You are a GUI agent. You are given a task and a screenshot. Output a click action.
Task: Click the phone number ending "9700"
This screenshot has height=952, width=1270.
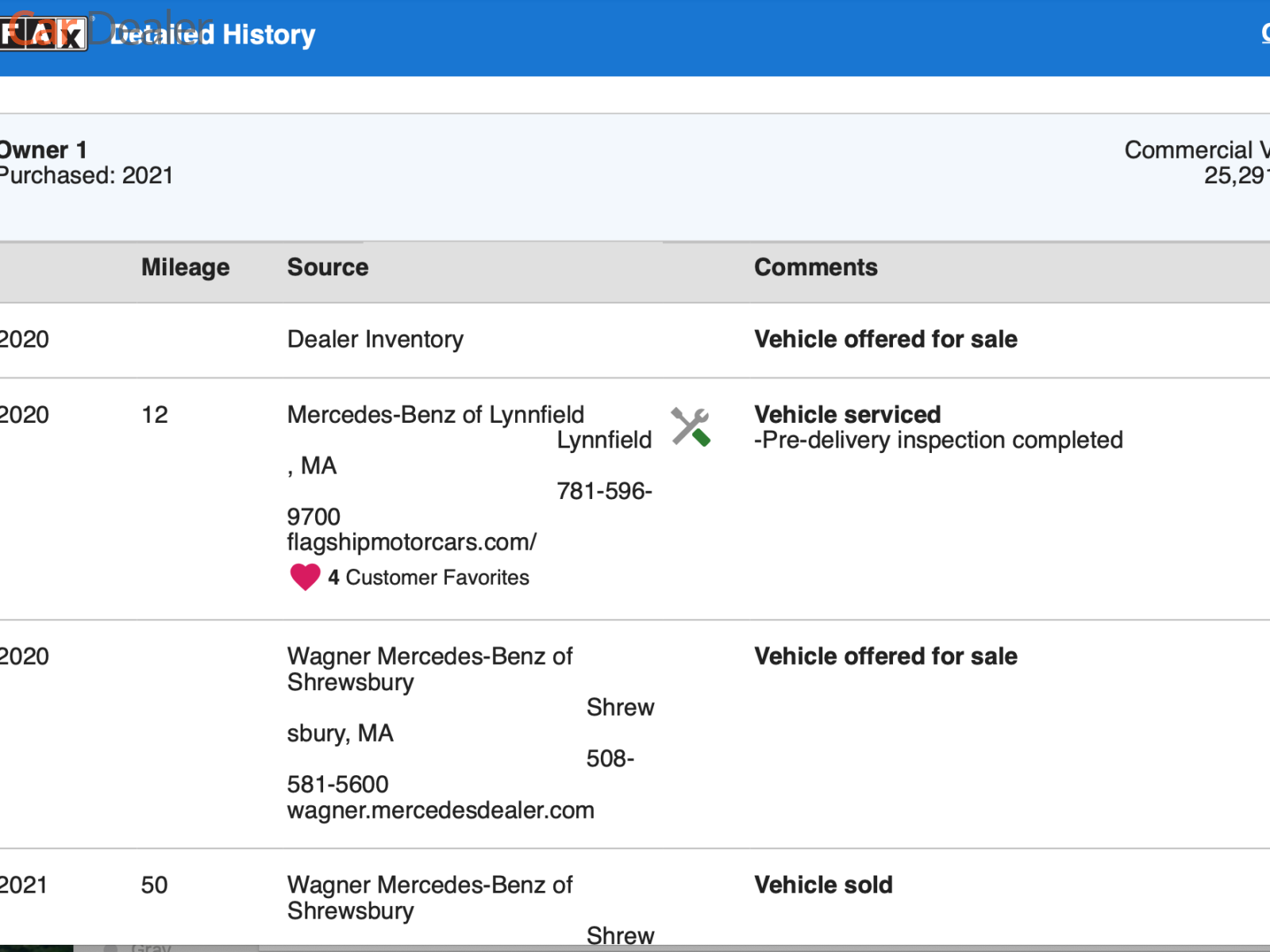(314, 516)
